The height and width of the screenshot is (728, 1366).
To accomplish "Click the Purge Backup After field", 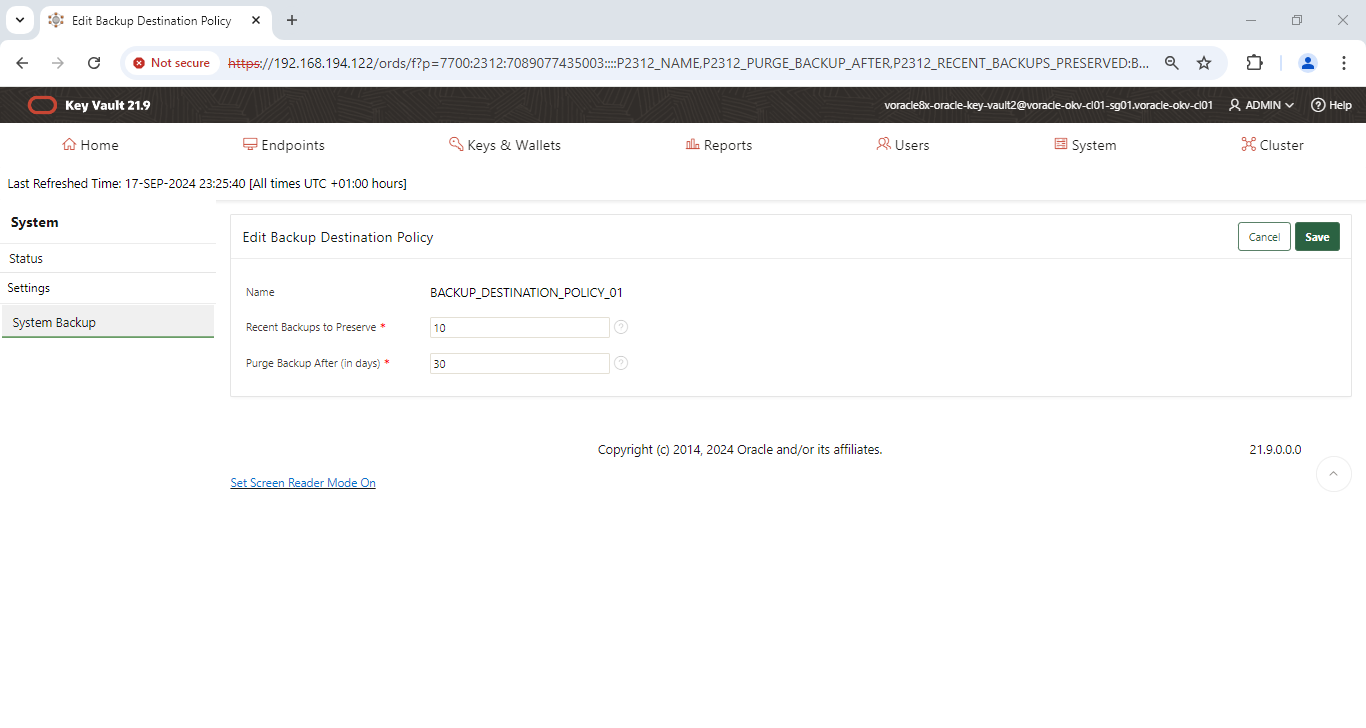I will (x=519, y=363).
